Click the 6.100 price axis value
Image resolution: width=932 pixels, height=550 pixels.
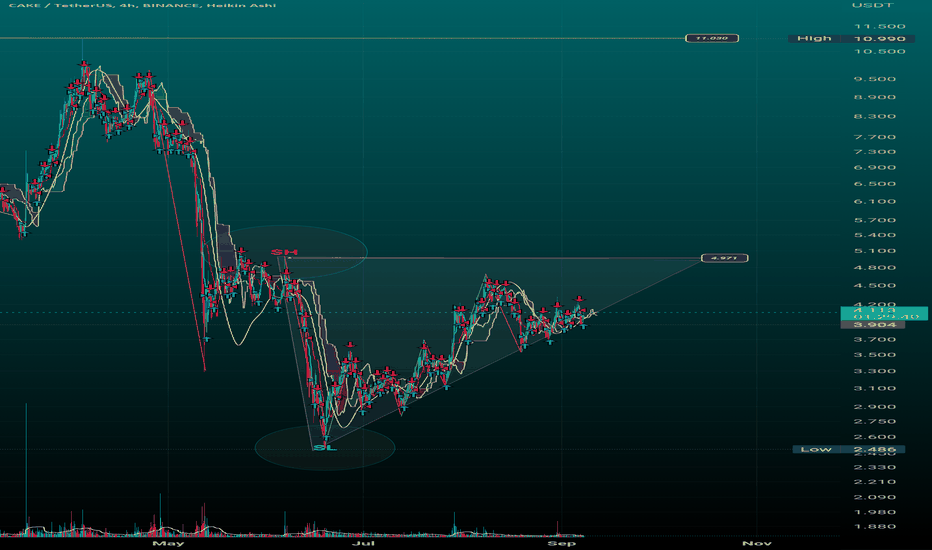click(x=875, y=202)
